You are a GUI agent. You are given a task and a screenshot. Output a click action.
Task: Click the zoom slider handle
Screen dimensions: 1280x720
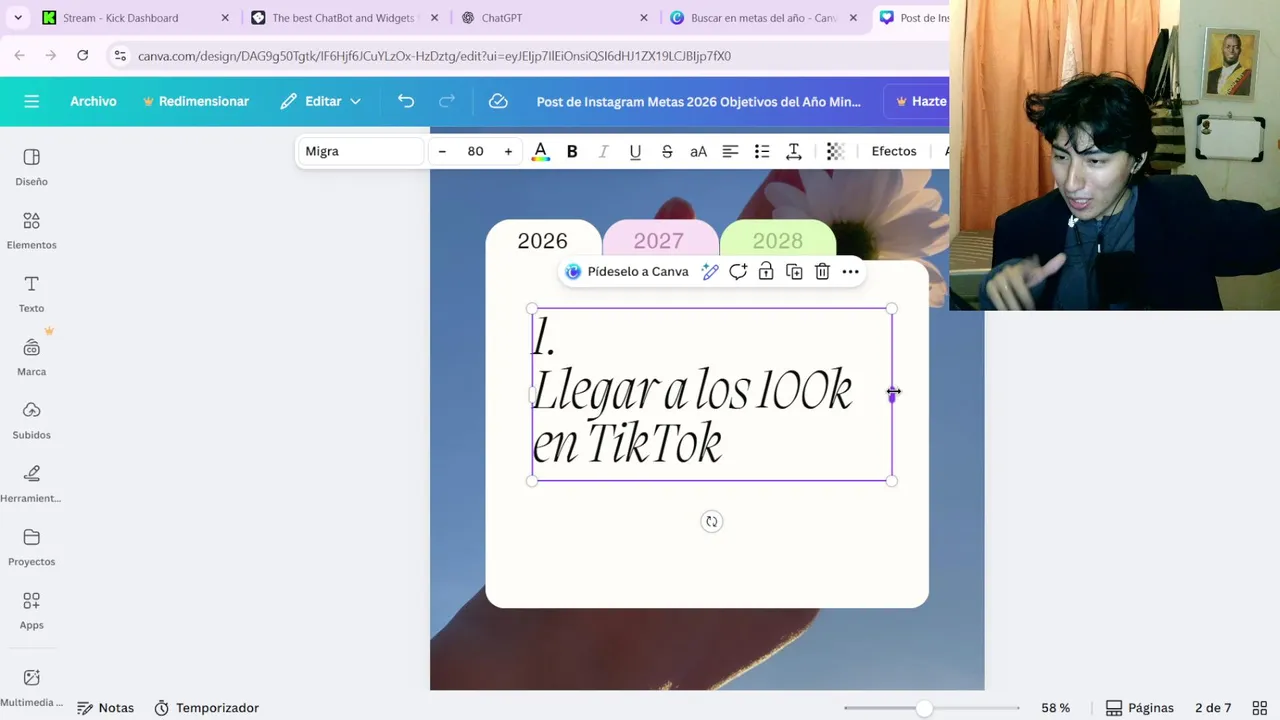[924, 708]
